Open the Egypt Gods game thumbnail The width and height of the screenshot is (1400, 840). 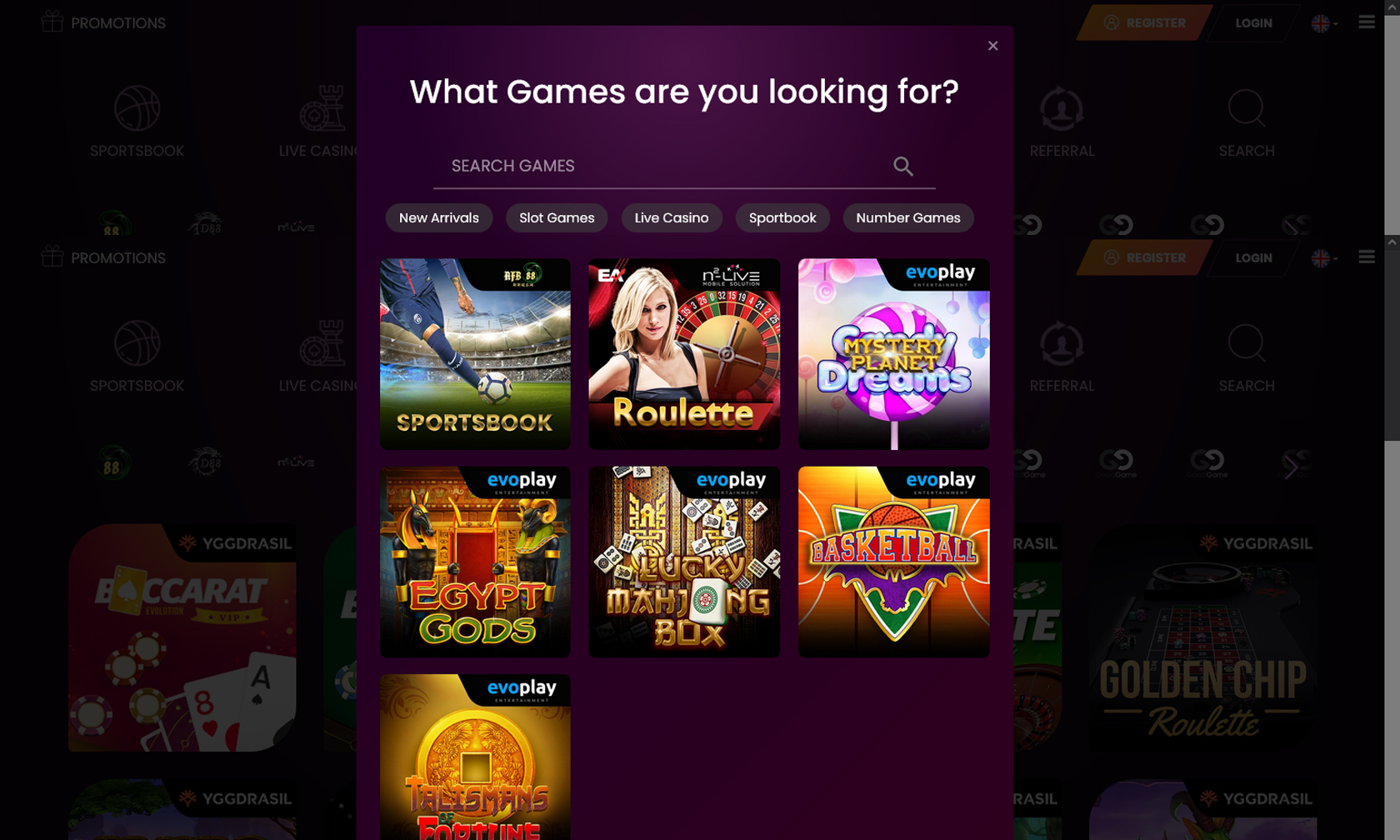pos(475,562)
